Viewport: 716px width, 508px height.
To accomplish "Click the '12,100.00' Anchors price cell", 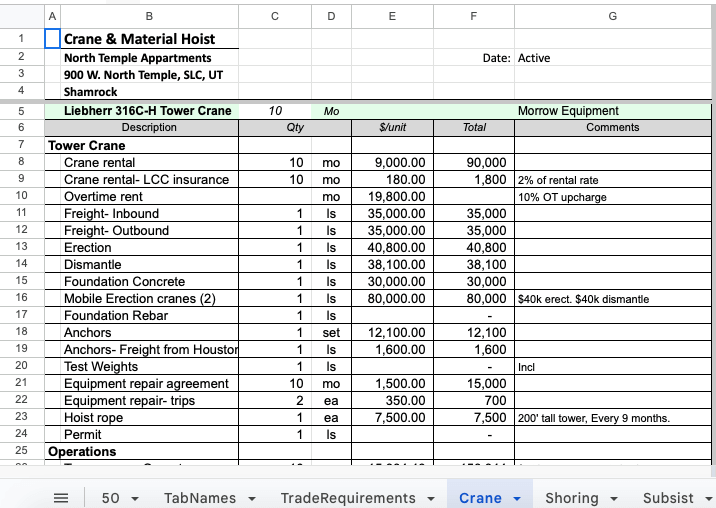I will click(392, 332).
